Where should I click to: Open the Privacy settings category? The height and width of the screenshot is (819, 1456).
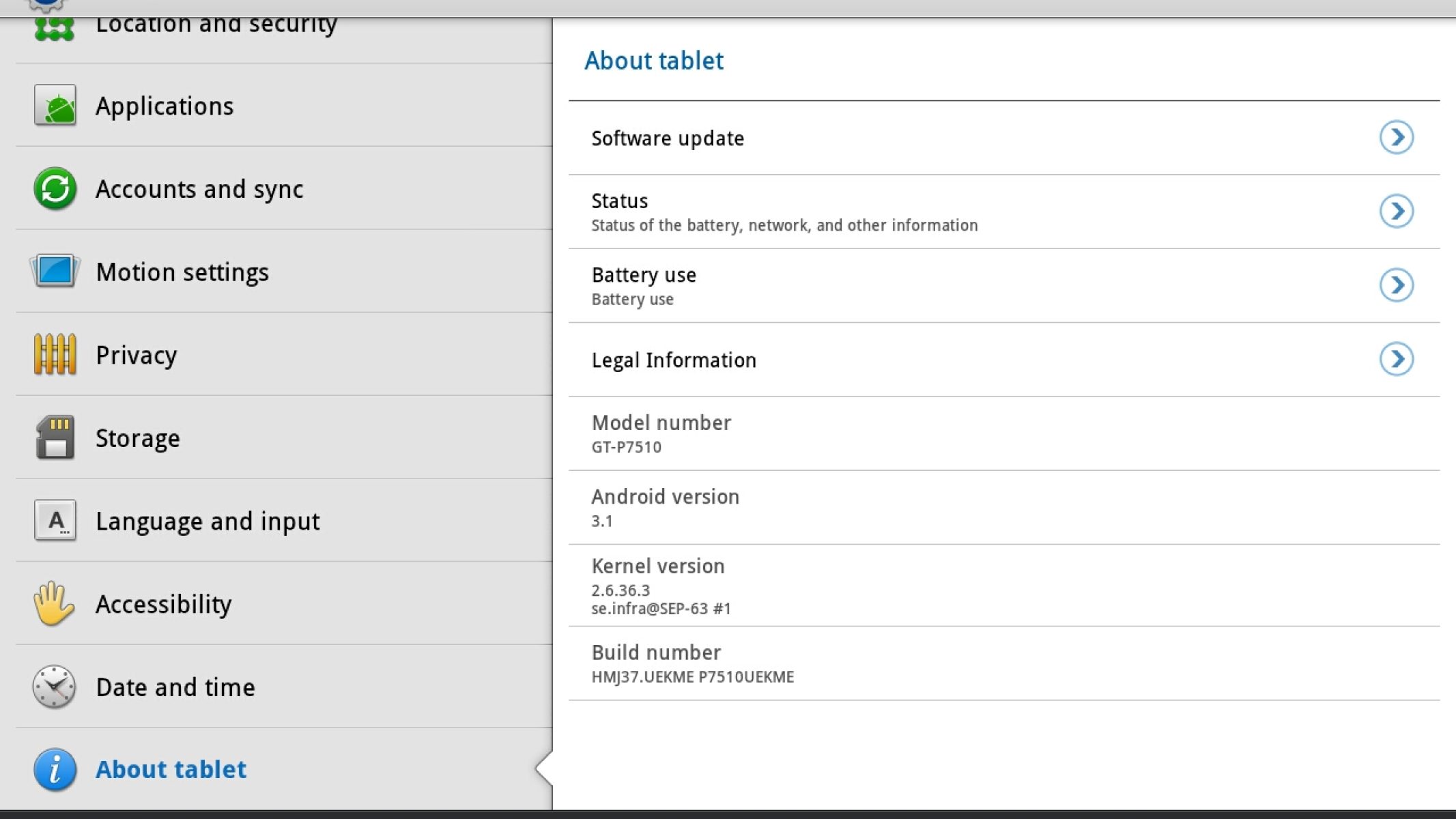137,355
